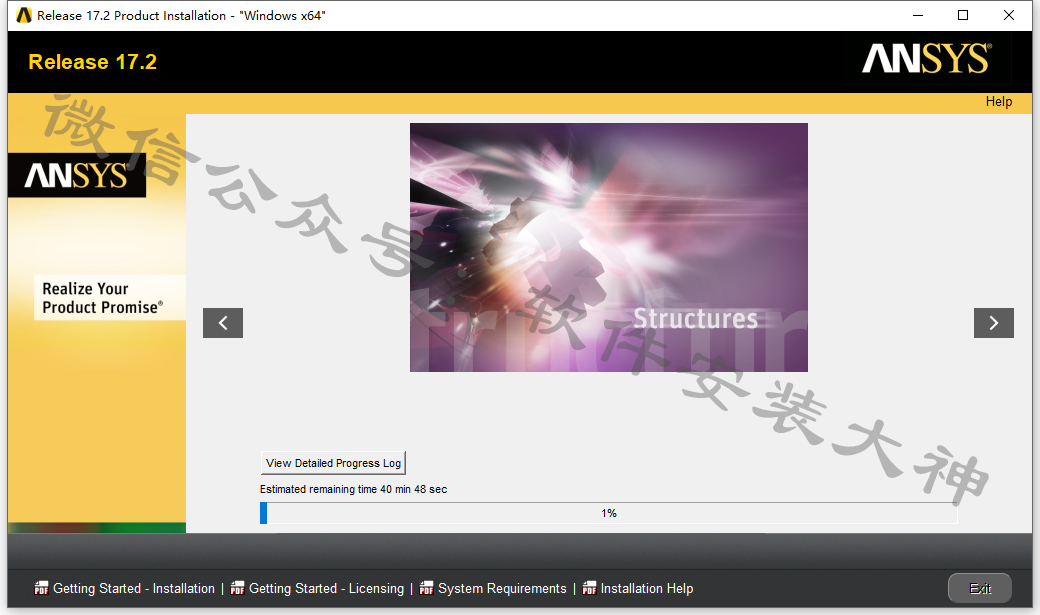
Task: Click the Estimated remaining time text
Action: click(x=354, y=490)
